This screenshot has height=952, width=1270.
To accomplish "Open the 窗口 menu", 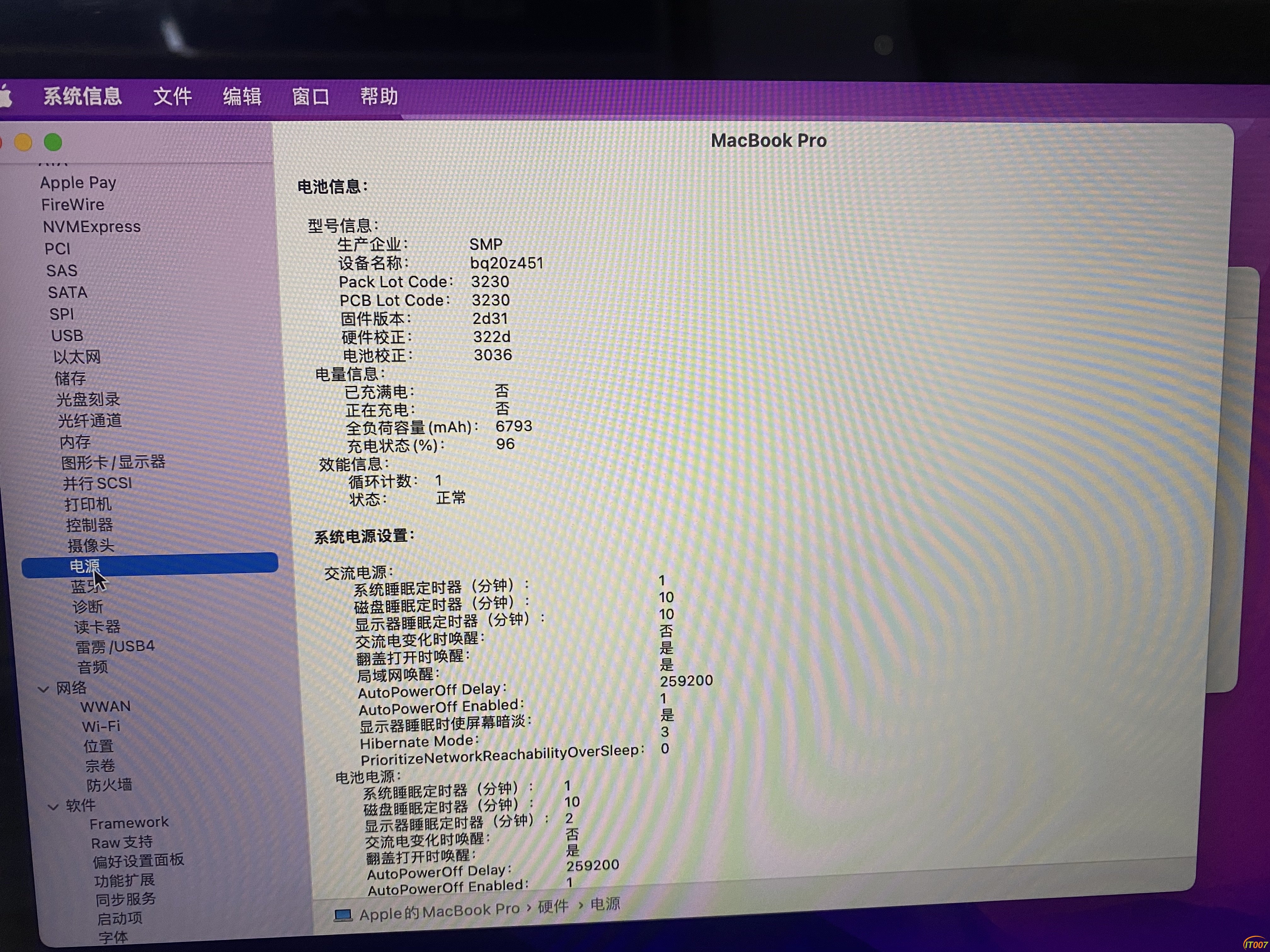I will [311, 96].
